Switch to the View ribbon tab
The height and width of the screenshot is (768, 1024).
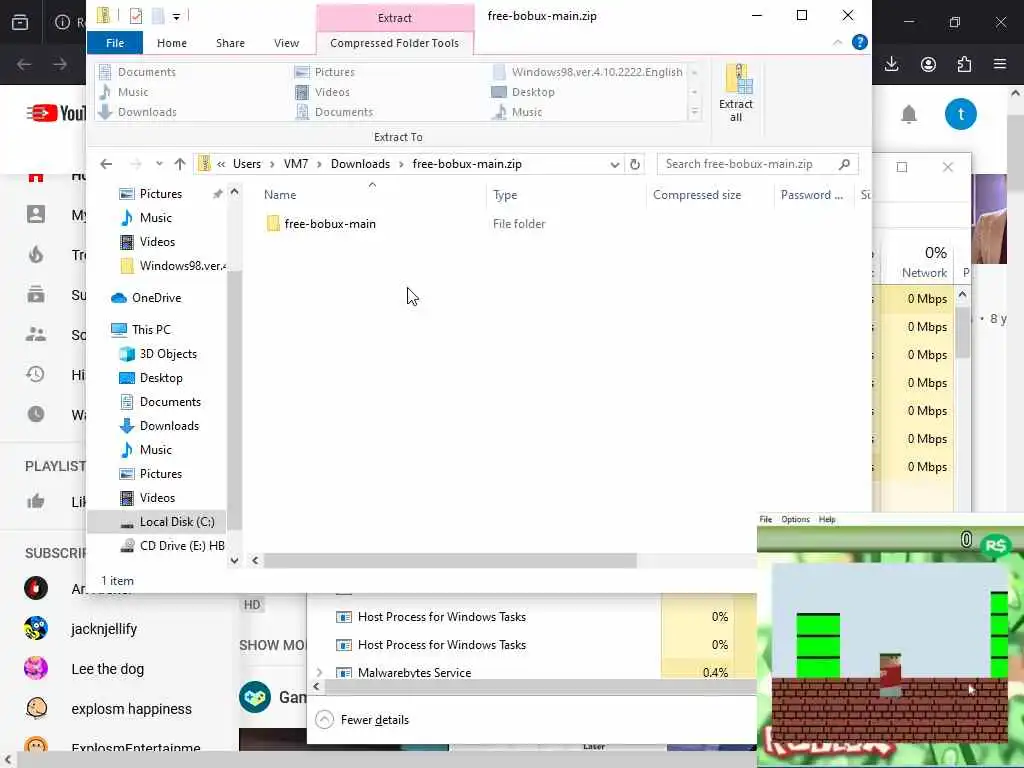(x=286, y=42)
